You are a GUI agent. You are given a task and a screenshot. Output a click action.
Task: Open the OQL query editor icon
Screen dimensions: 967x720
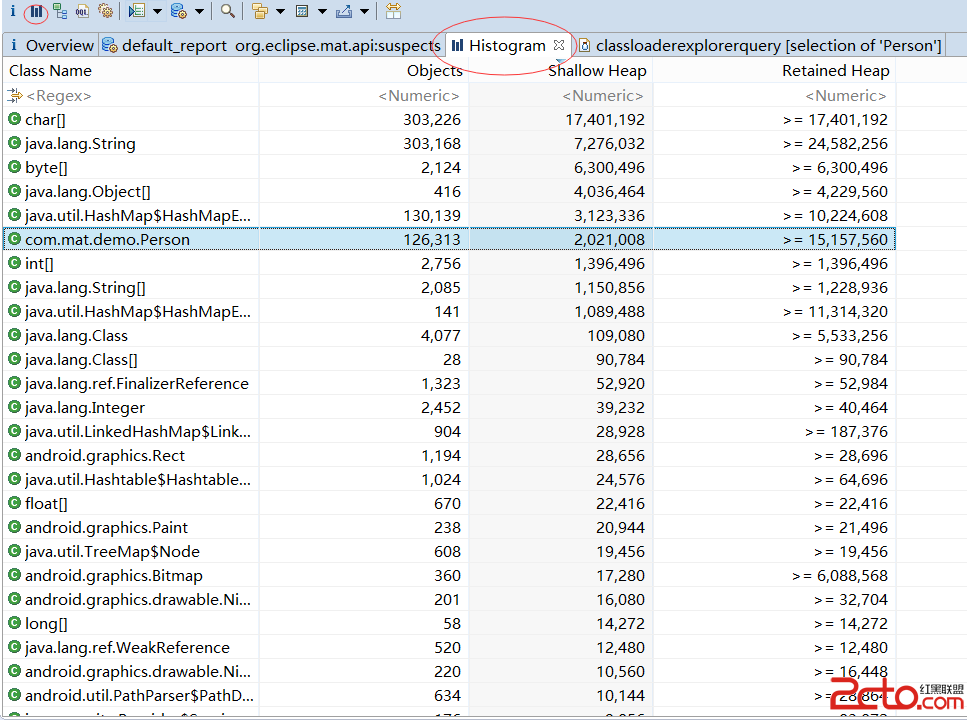82,12
